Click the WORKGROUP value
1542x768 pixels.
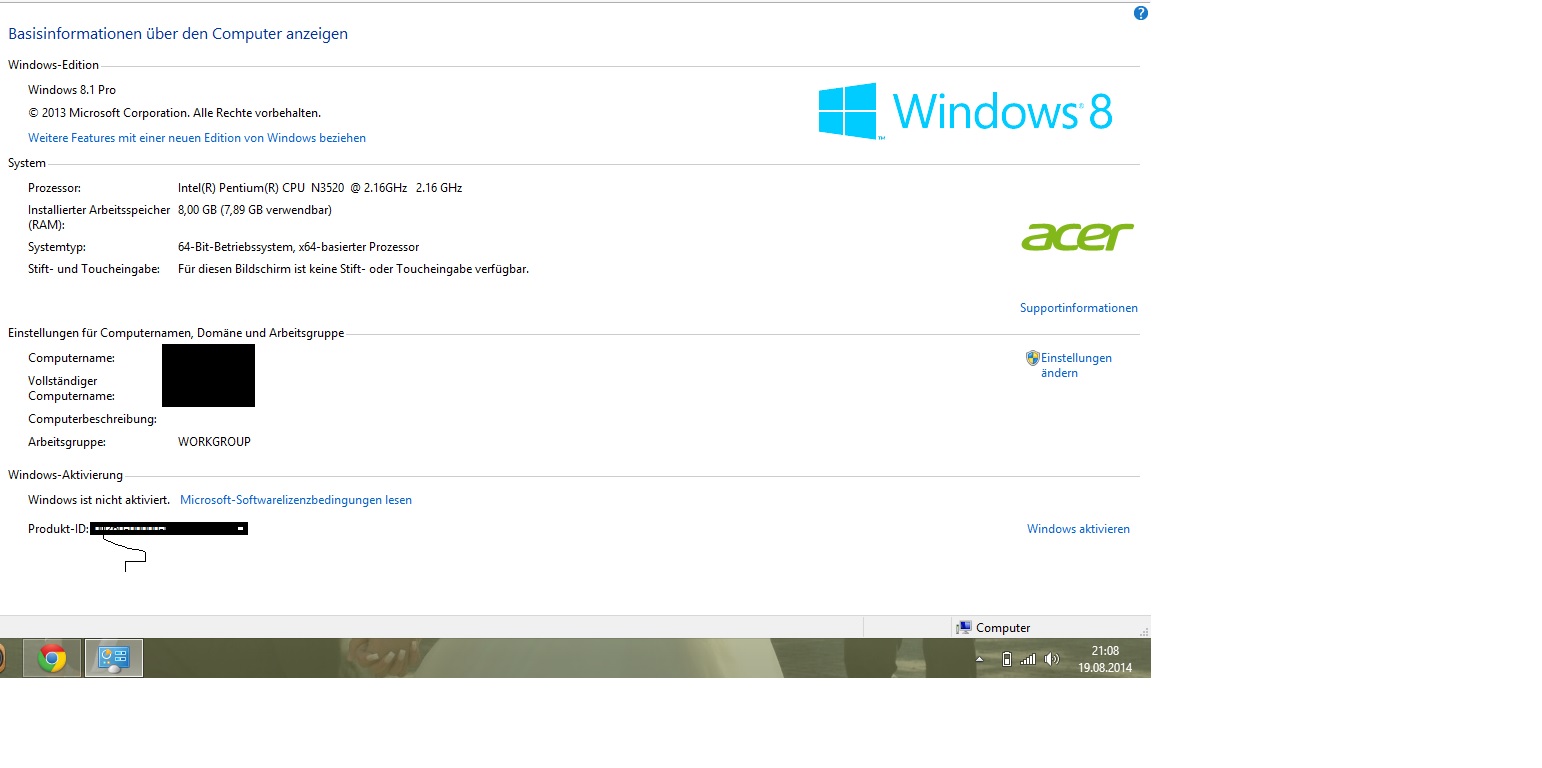pos(214,442)
